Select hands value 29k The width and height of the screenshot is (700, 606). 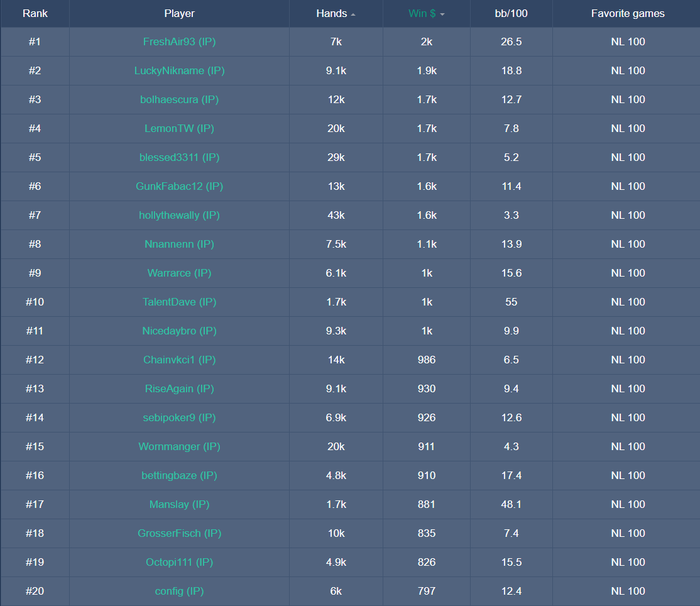[336, 157]
